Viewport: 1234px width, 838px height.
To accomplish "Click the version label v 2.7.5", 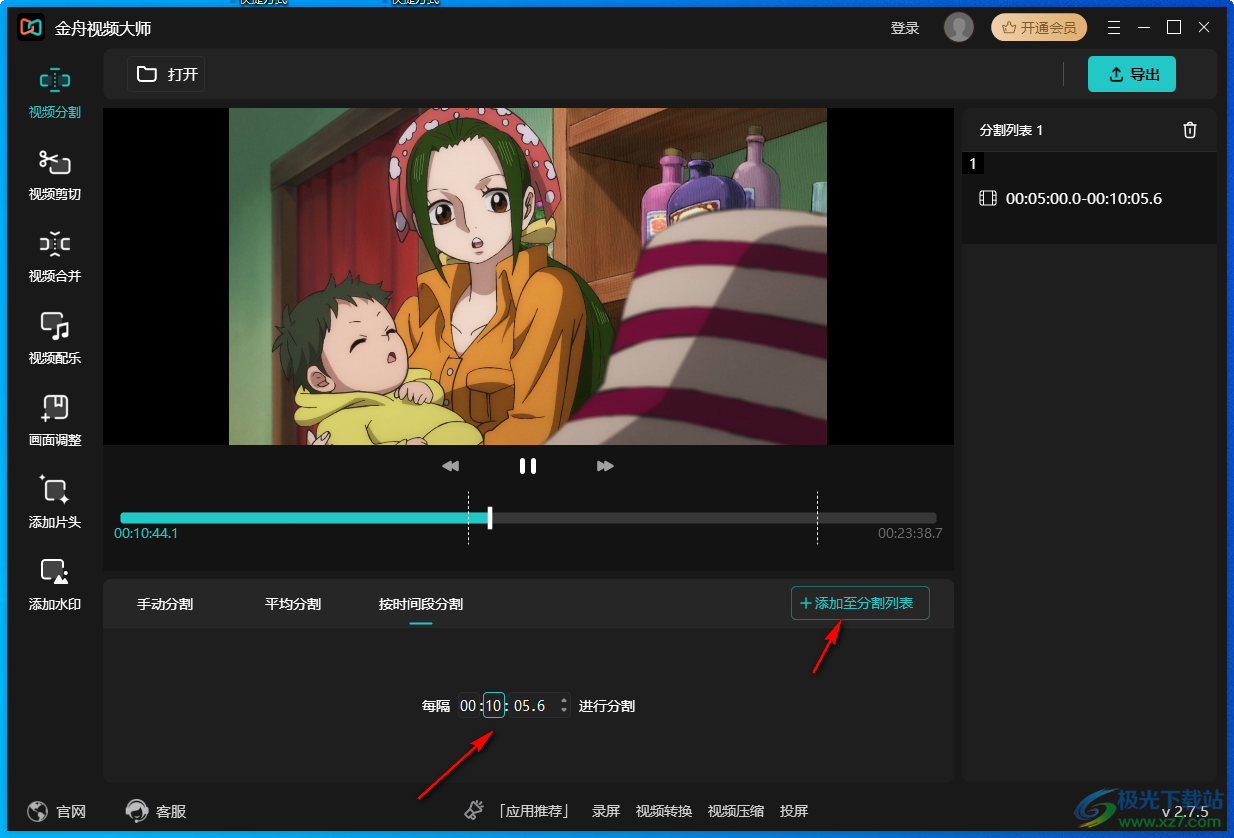I will pos(1185,811).
